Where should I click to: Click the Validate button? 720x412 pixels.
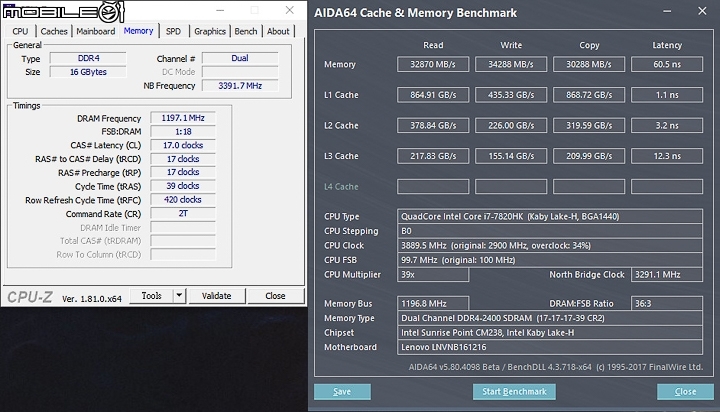[216, 296]
